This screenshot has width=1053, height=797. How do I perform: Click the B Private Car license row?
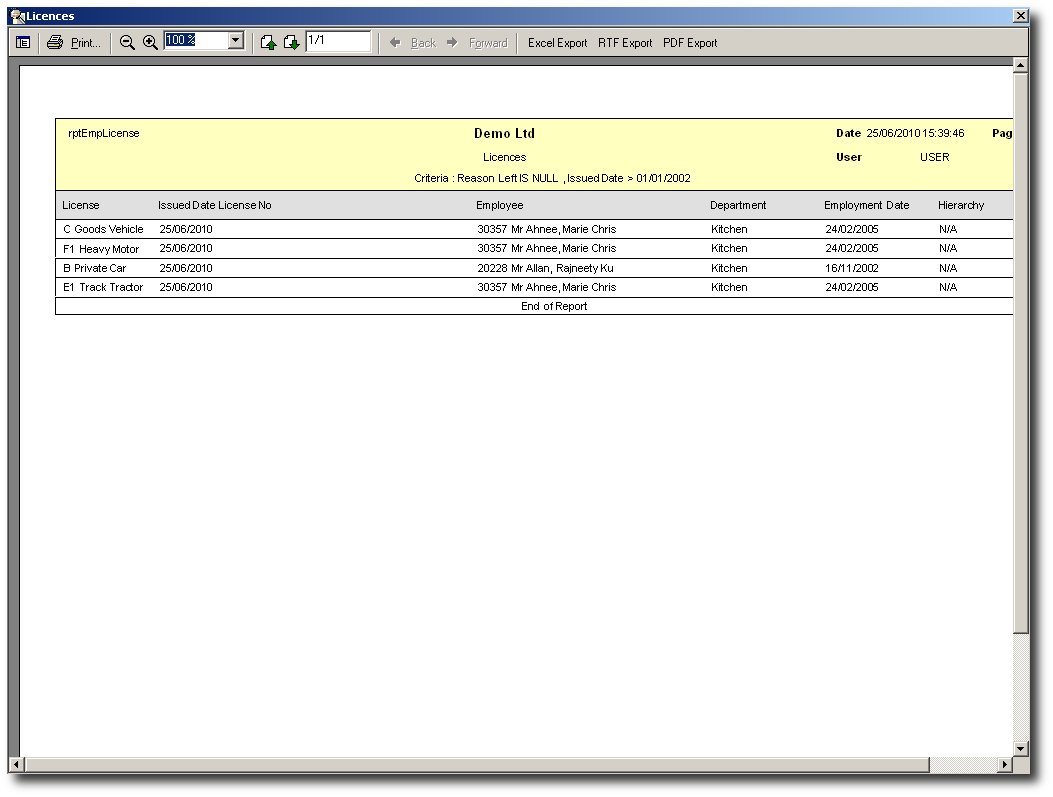pyautogui.click(x=95, y=268)
